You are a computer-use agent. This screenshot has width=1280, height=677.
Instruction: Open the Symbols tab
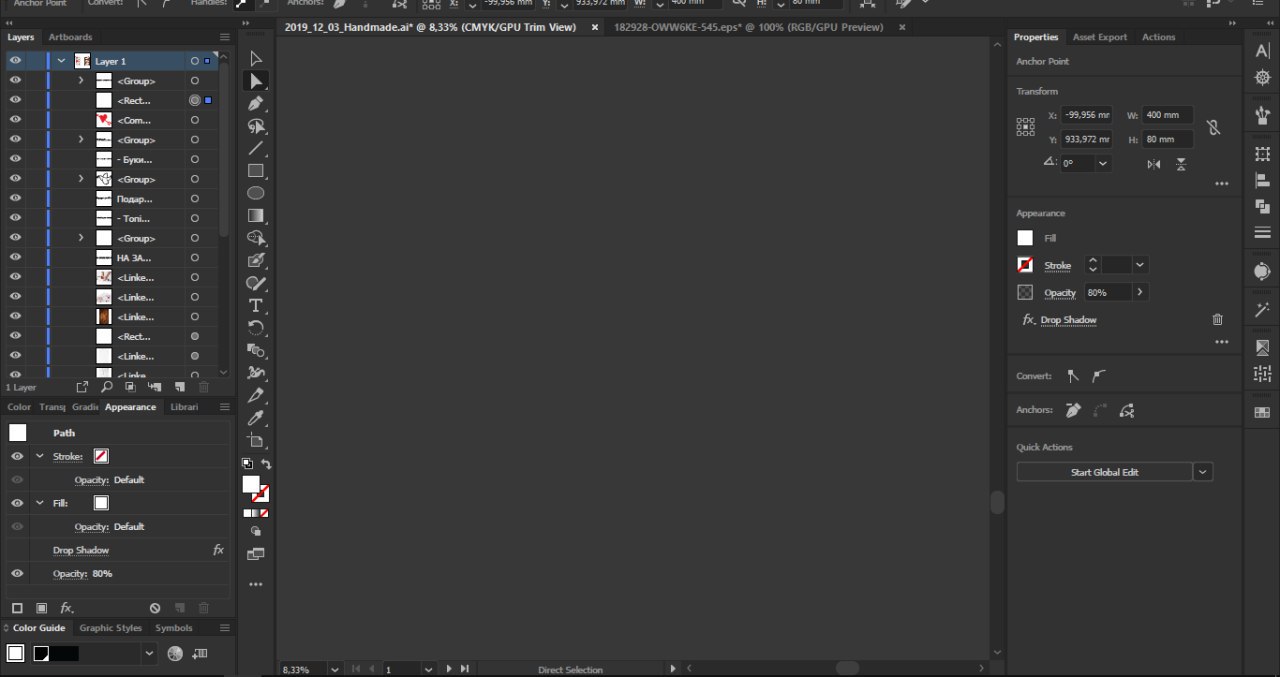(174, 628)
